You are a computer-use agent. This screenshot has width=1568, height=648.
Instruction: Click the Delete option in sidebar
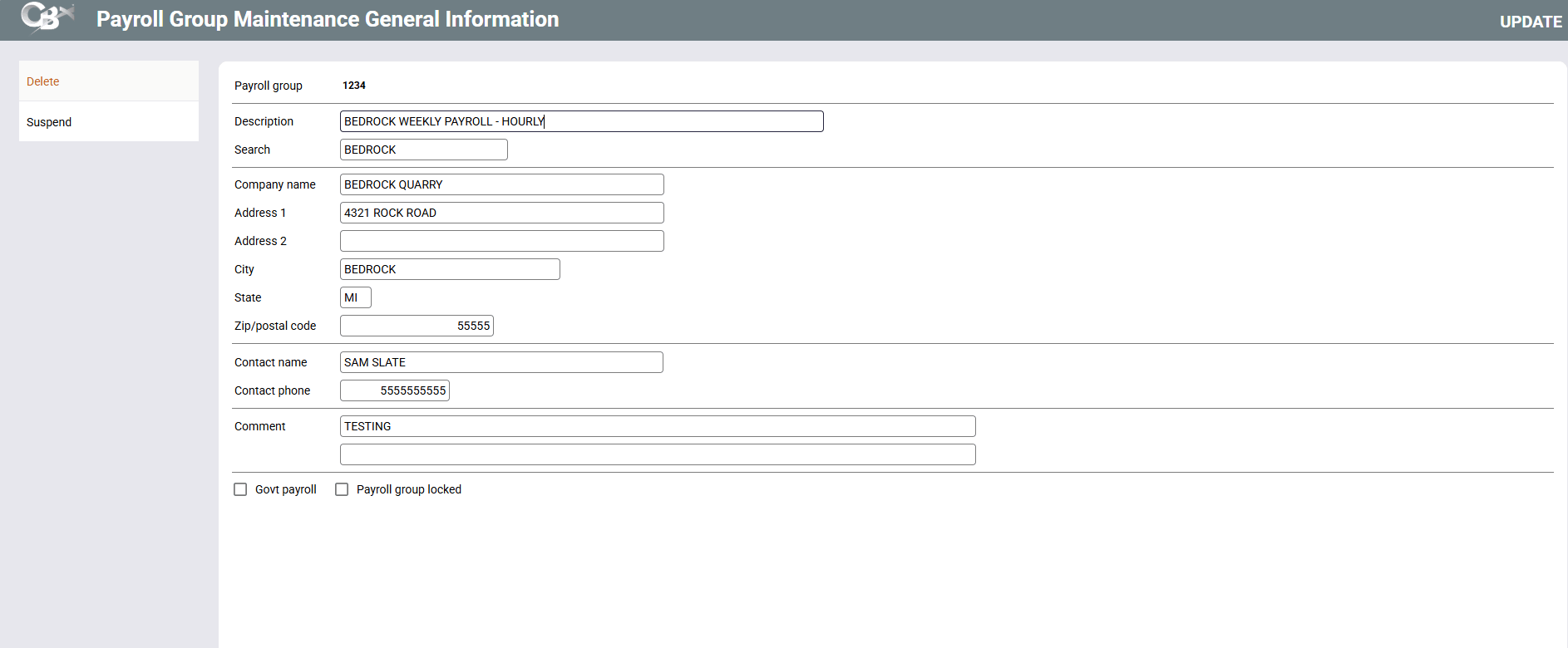tap(43, 81)
